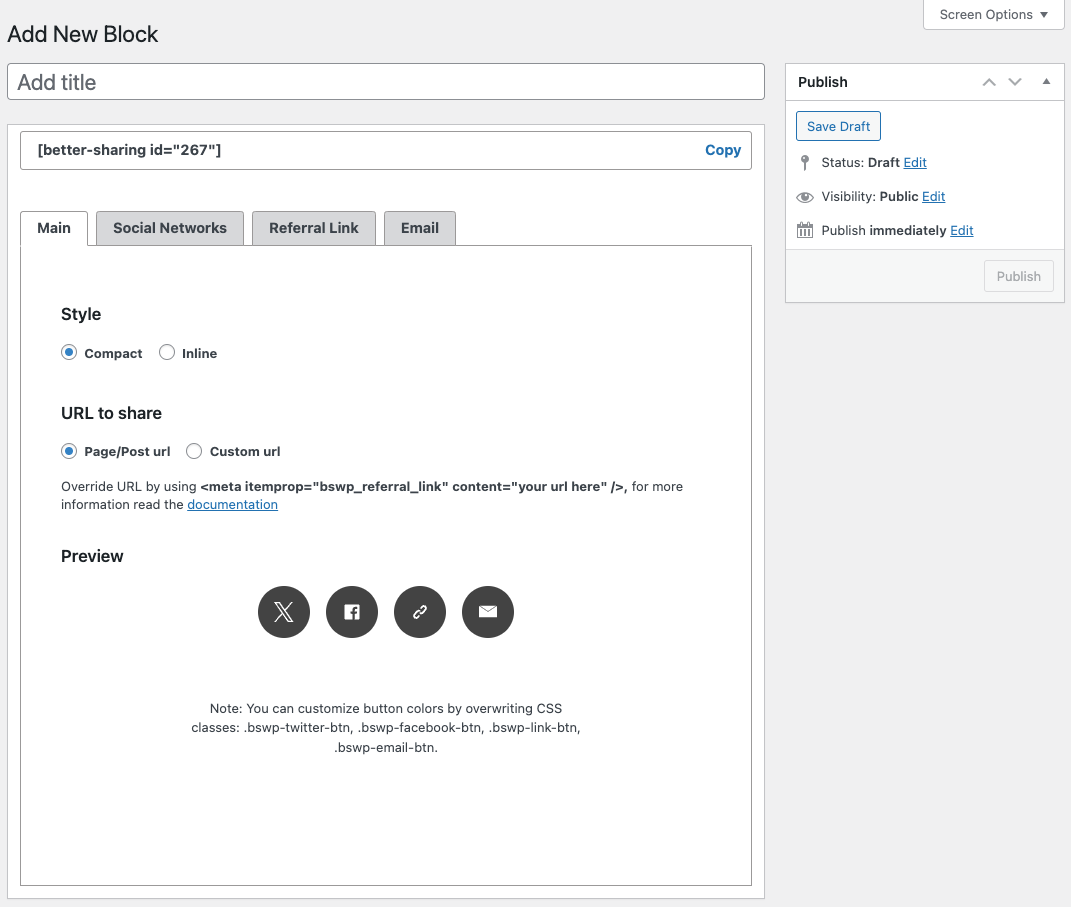Click the copy link preview button
1071x907 pixels.
[x=420, y=612]
